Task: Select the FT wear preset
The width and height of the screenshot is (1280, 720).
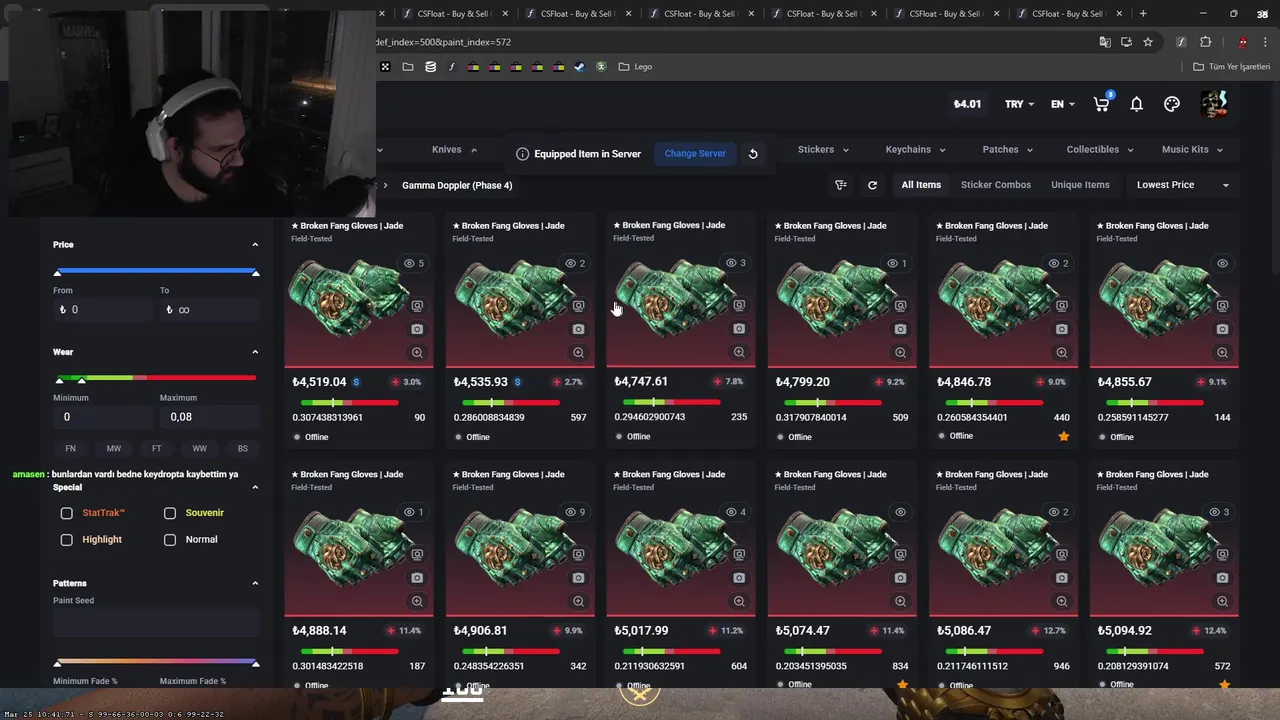Action: tap(157, 449)
